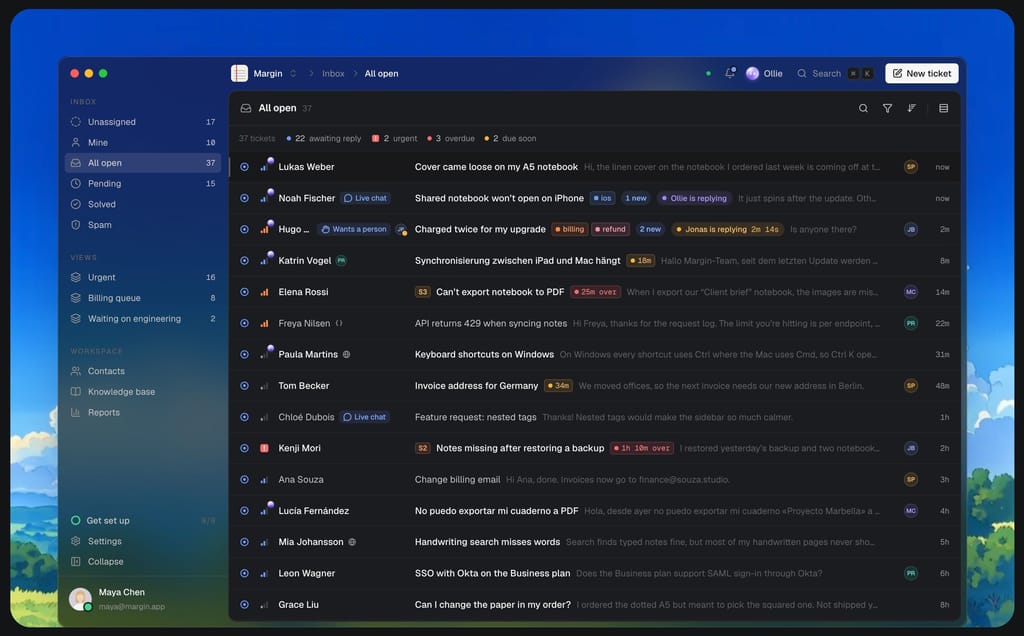Click the red urgent priority icon beside Kenji Mori

[x=264, y=448]
